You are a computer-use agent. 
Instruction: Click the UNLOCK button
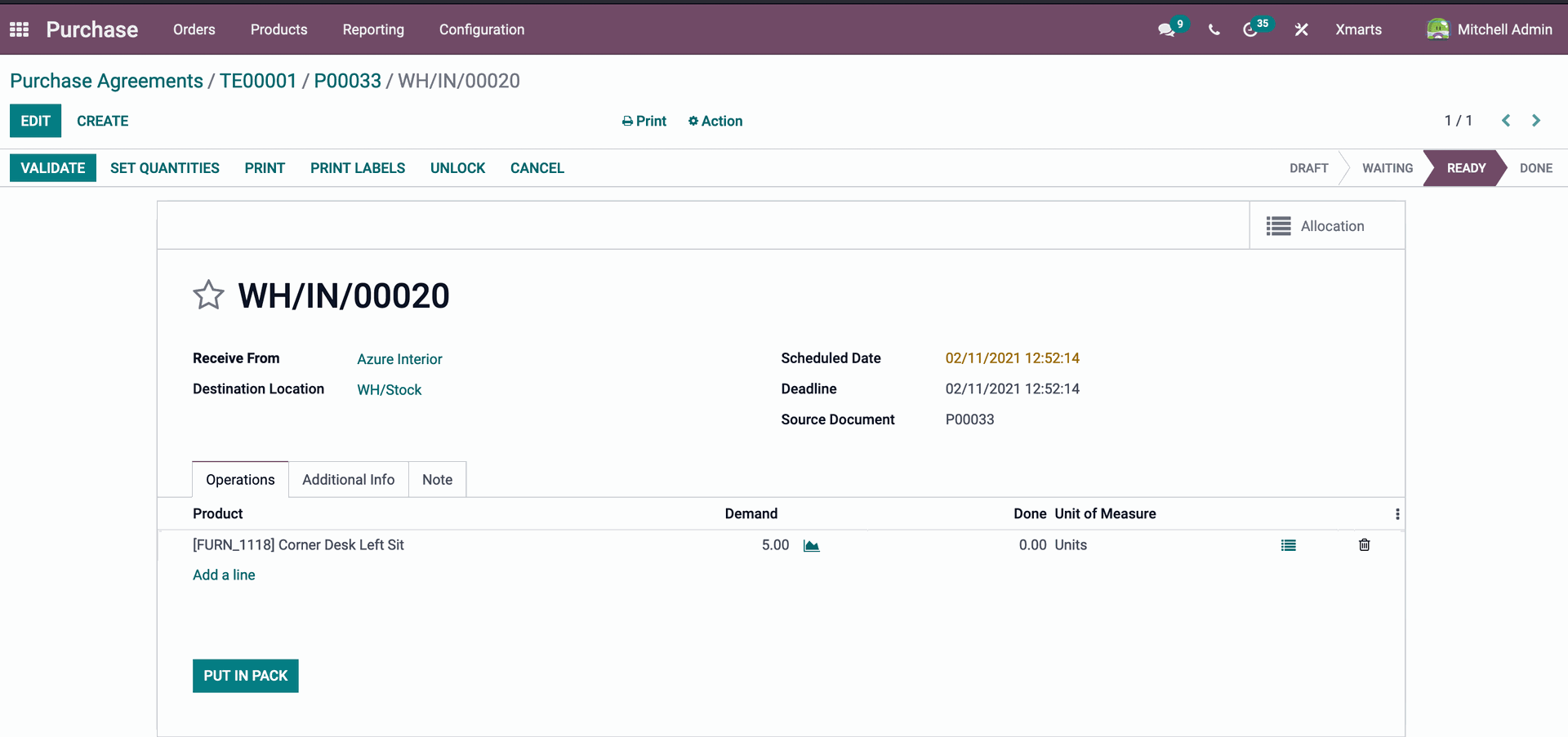coord(458,167)
